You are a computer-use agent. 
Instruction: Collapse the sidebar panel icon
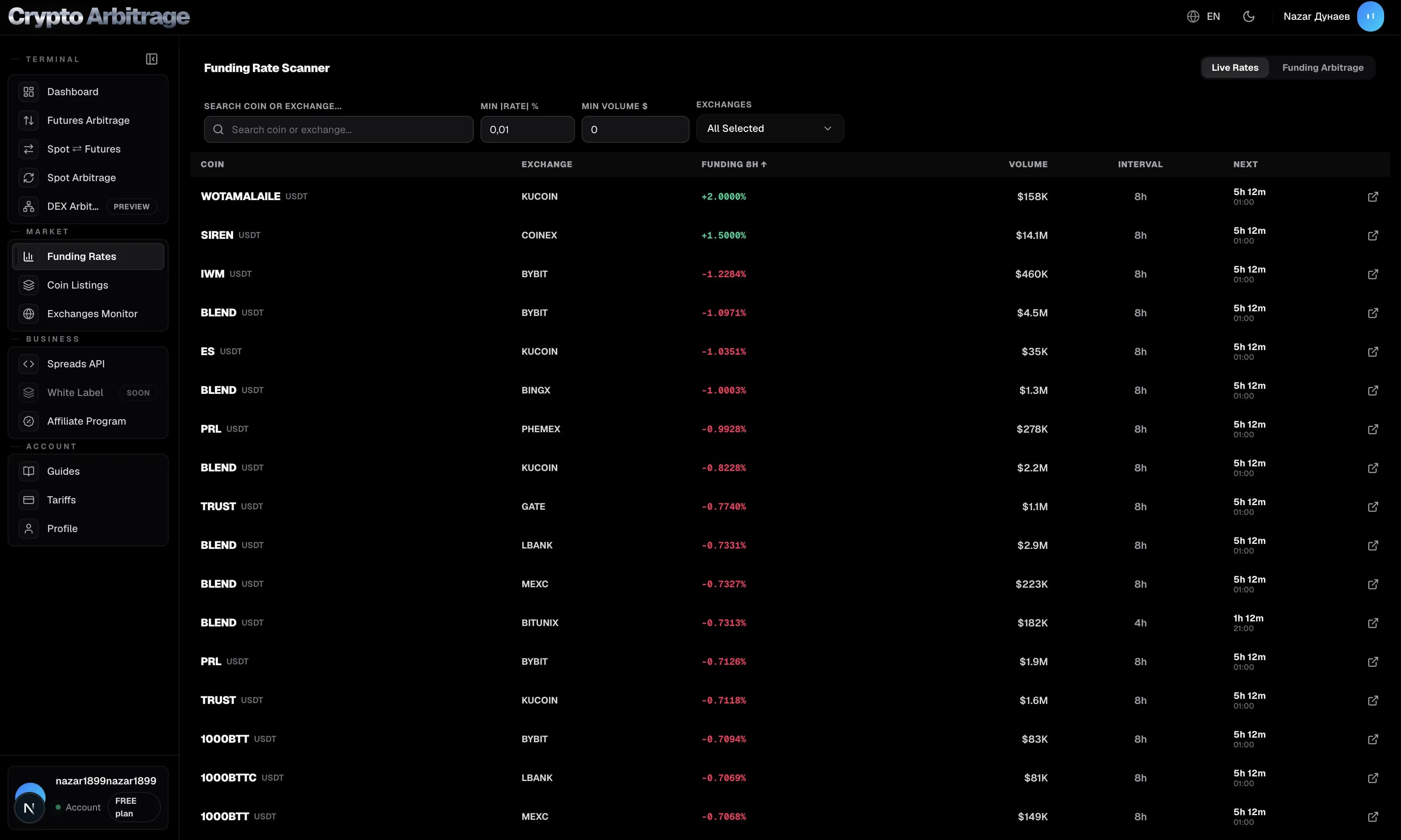[151, 59]
